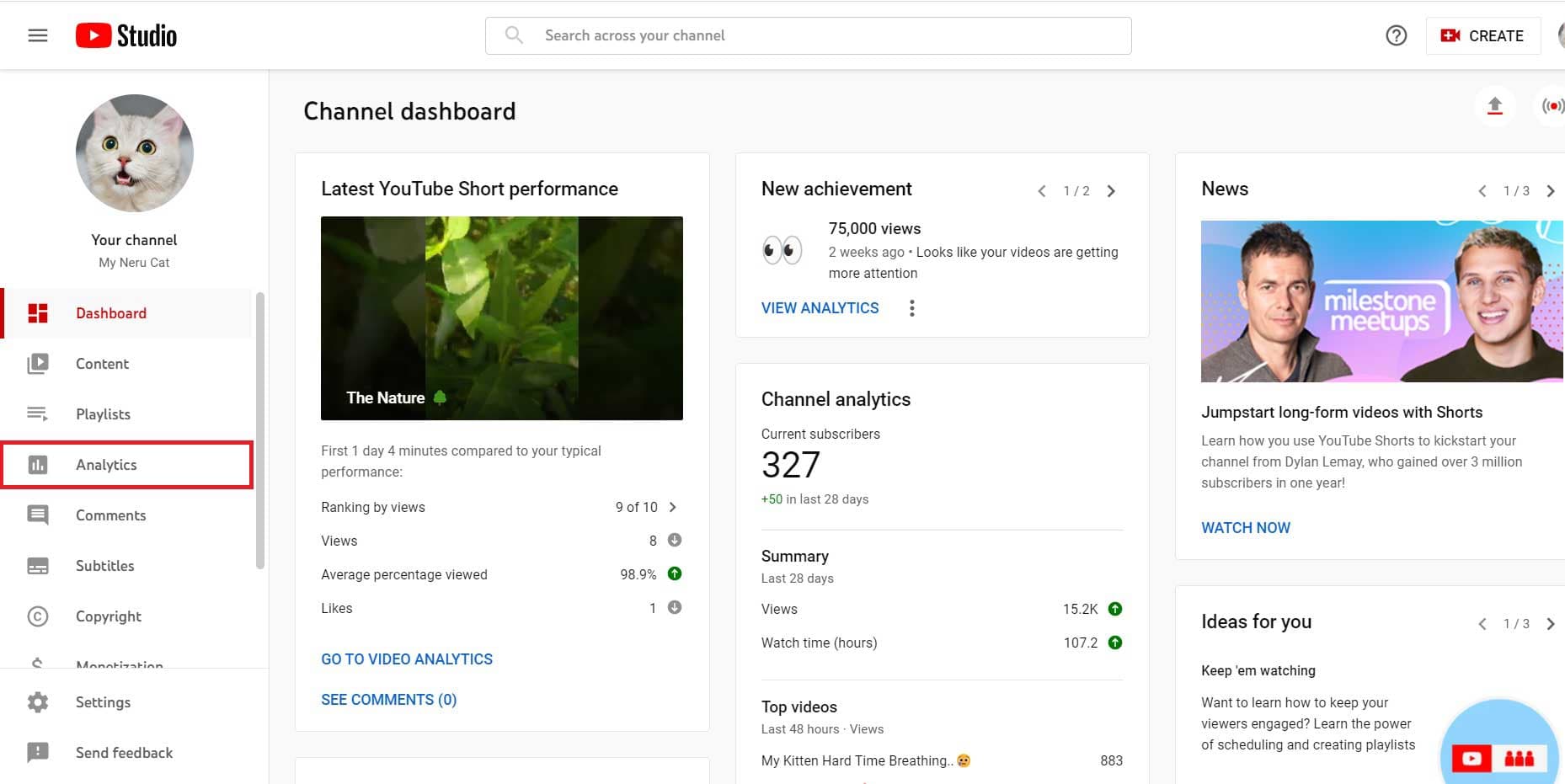This screenshot has height=784, width=1565.
Task: Click the help question mark icon
Action: (1396, 35)
